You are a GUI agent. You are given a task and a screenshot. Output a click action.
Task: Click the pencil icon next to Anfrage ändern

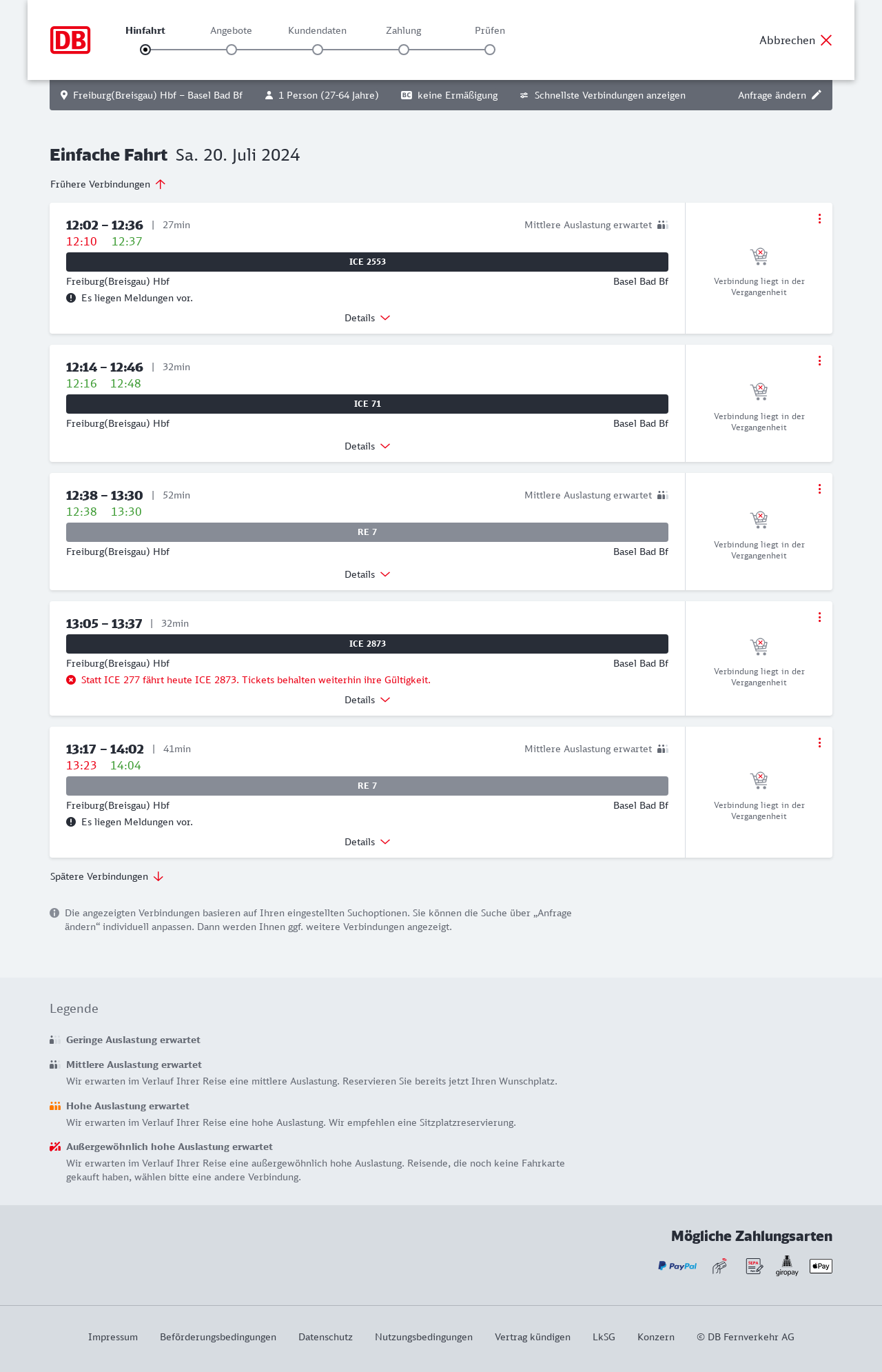pos(817,95)
